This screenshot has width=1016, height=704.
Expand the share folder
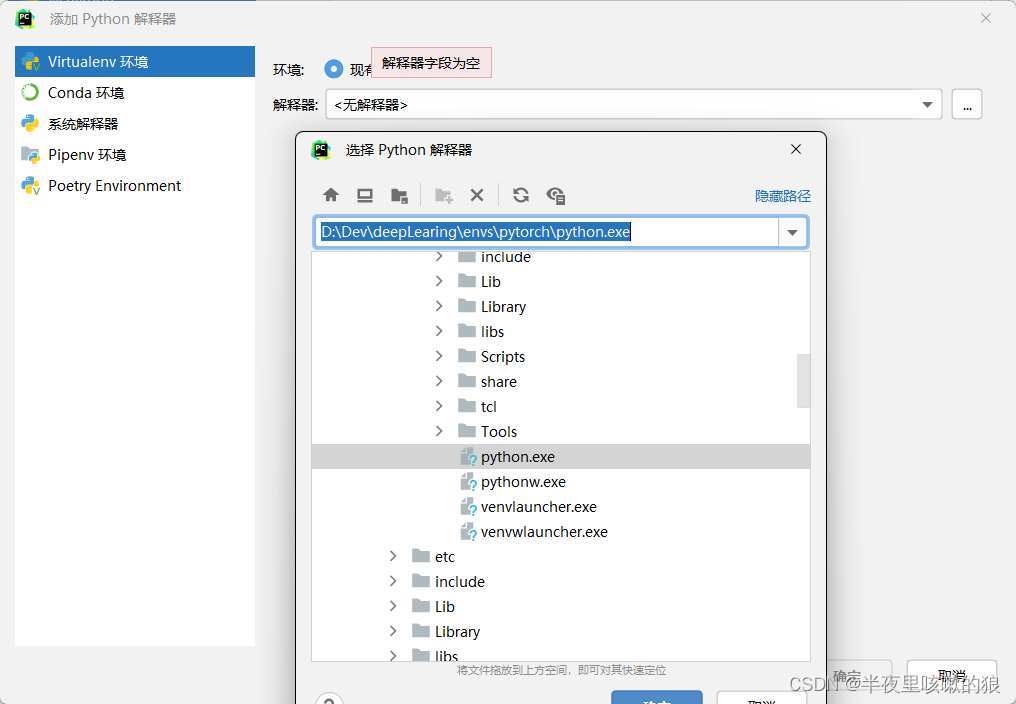point(439,381)
